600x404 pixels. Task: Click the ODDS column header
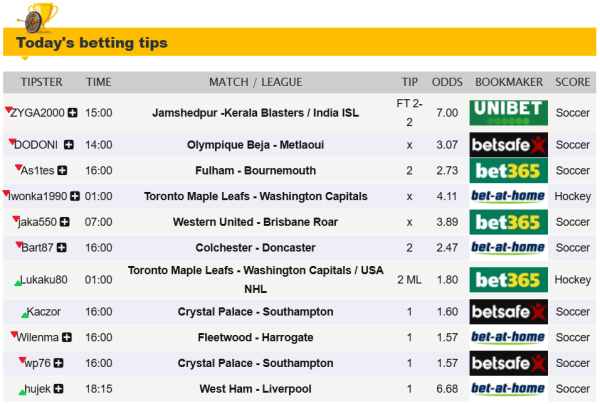(447, 82)
